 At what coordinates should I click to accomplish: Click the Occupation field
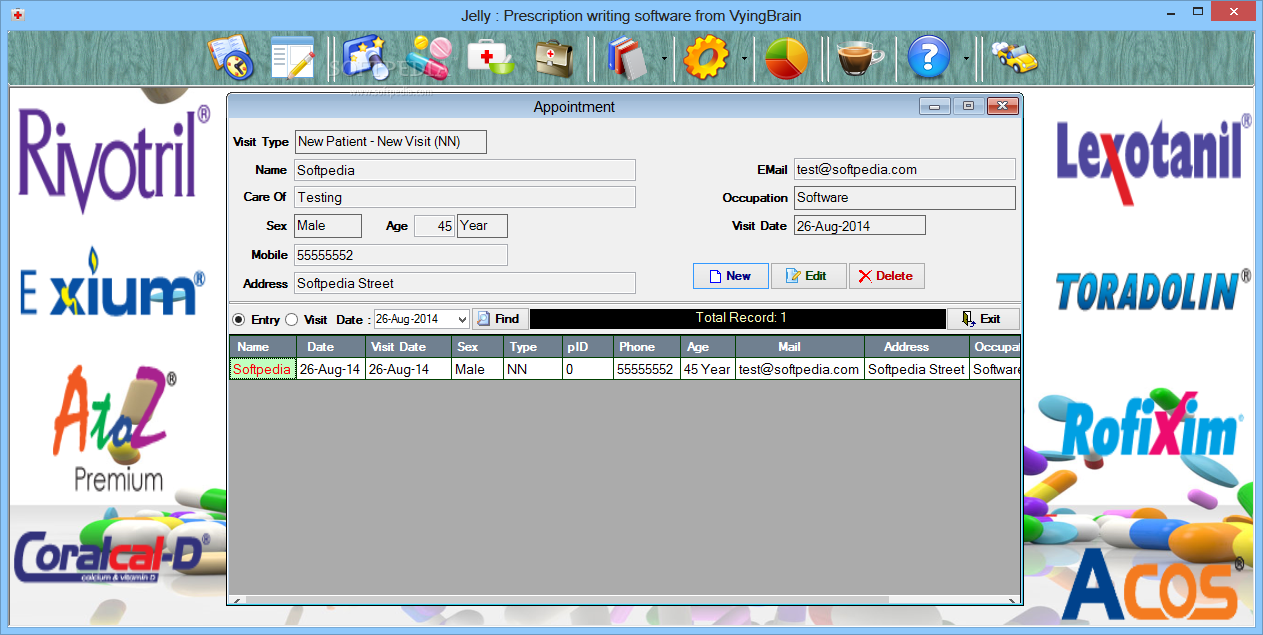905,198
